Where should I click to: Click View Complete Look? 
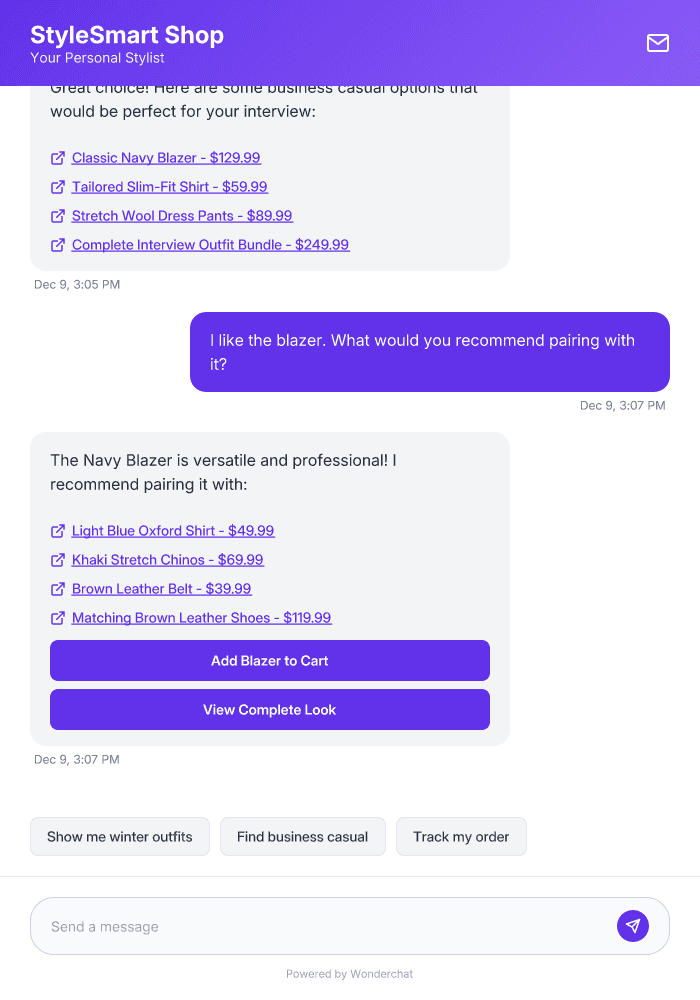pos(269,709)
